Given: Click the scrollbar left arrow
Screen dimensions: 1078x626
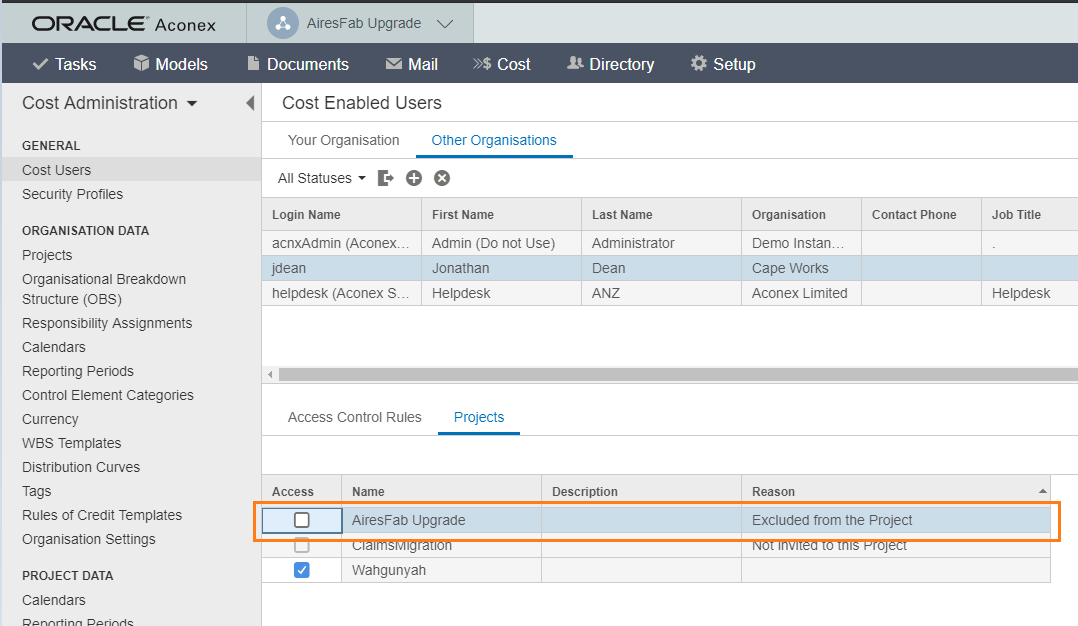Looking at the screenshot, I should [x=270, y=375].
